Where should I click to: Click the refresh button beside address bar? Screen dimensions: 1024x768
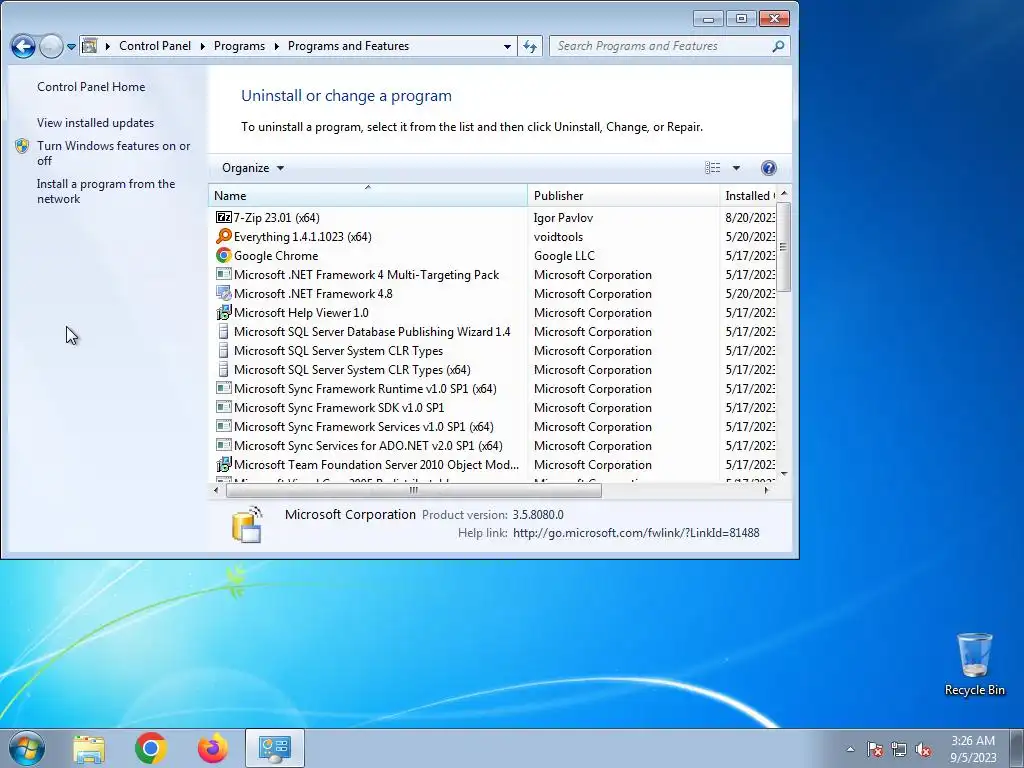[x=530, y=46]
